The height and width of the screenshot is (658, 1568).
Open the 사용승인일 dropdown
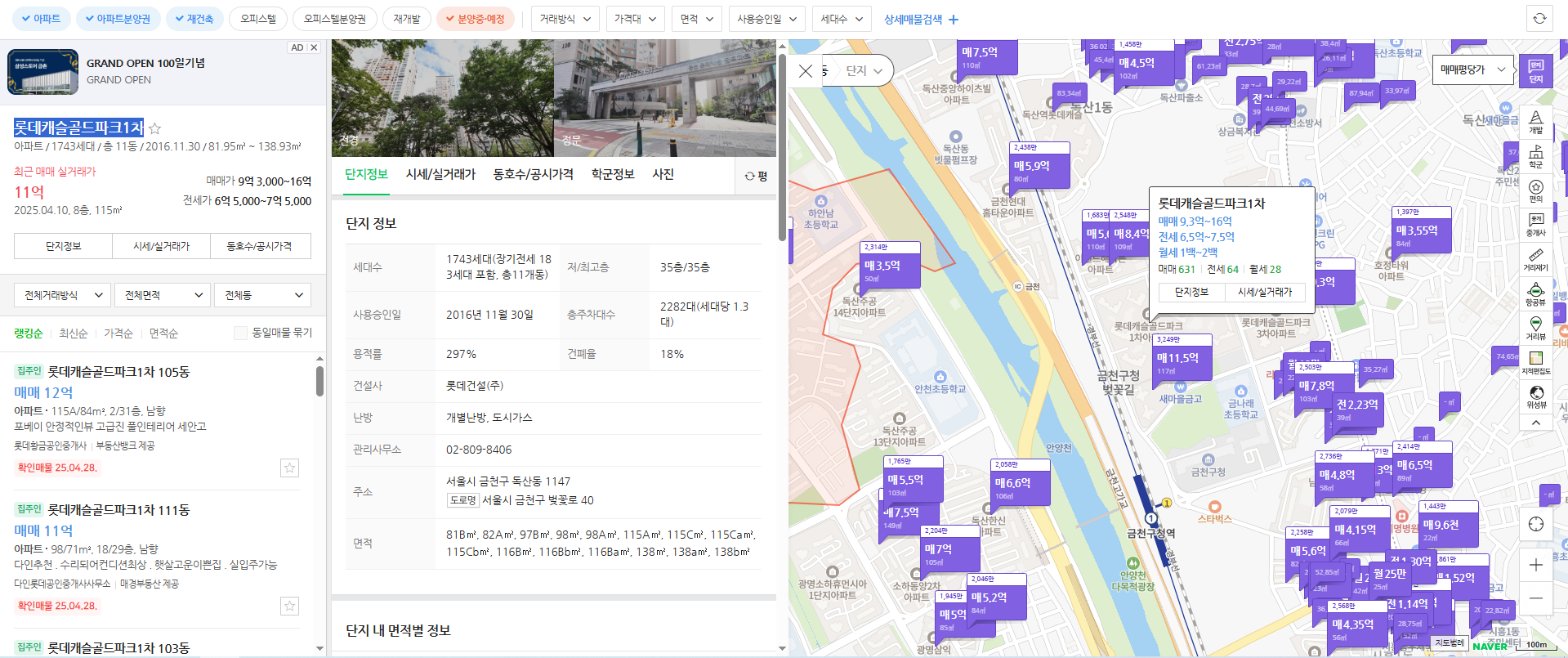[x=767, y=19]
